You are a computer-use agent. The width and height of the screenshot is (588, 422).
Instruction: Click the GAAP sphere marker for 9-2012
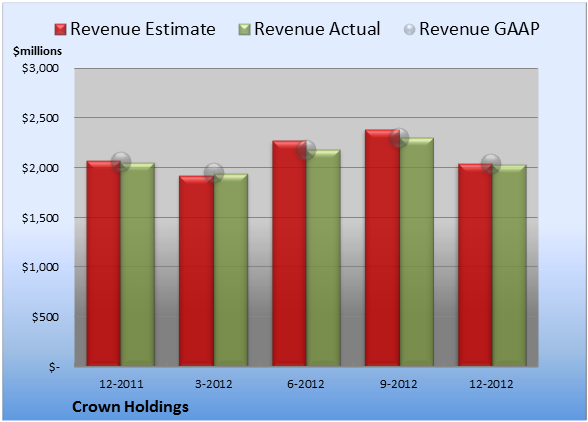(399, 138)
